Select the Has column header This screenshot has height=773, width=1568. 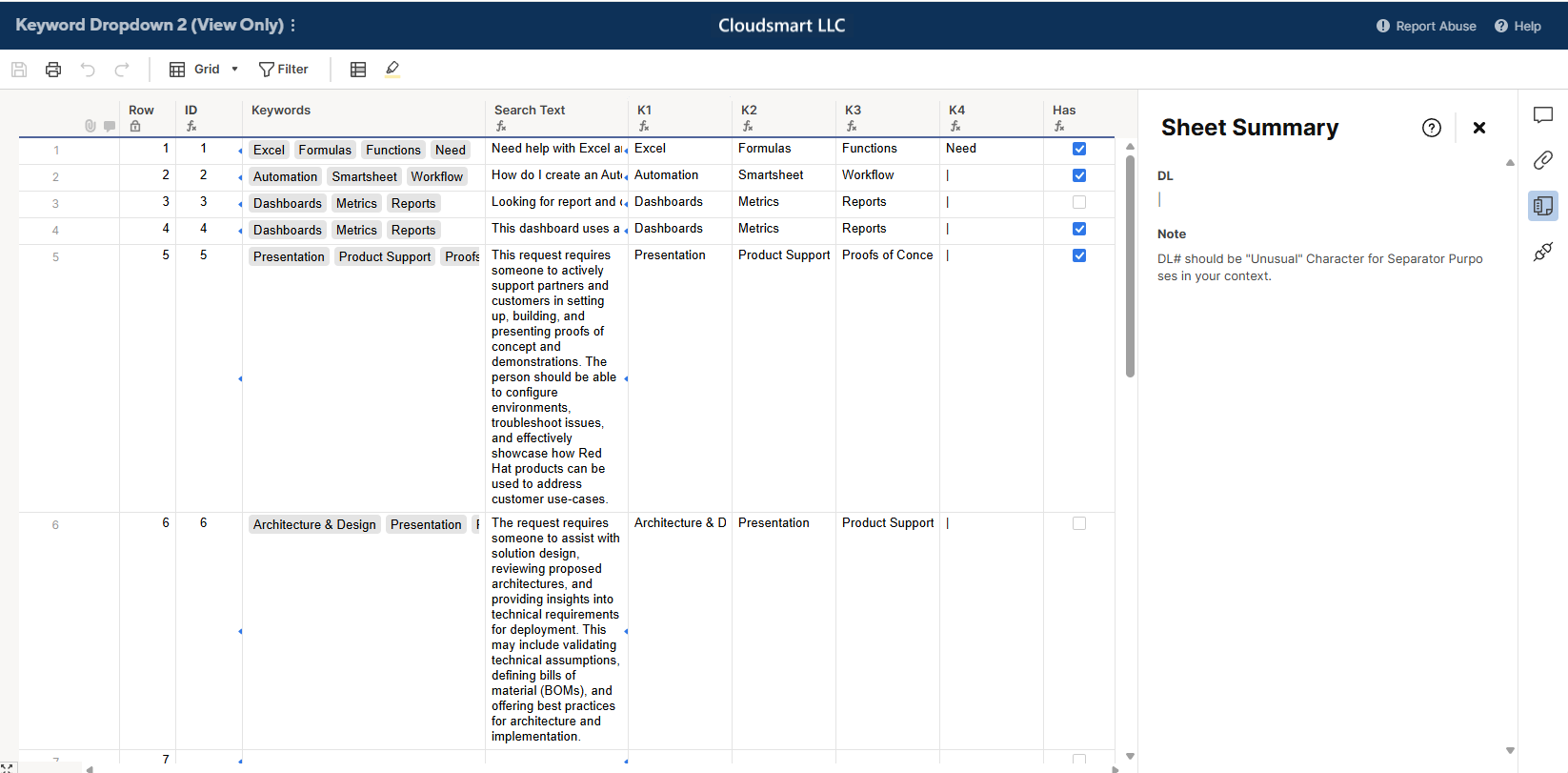point(1079,116)
